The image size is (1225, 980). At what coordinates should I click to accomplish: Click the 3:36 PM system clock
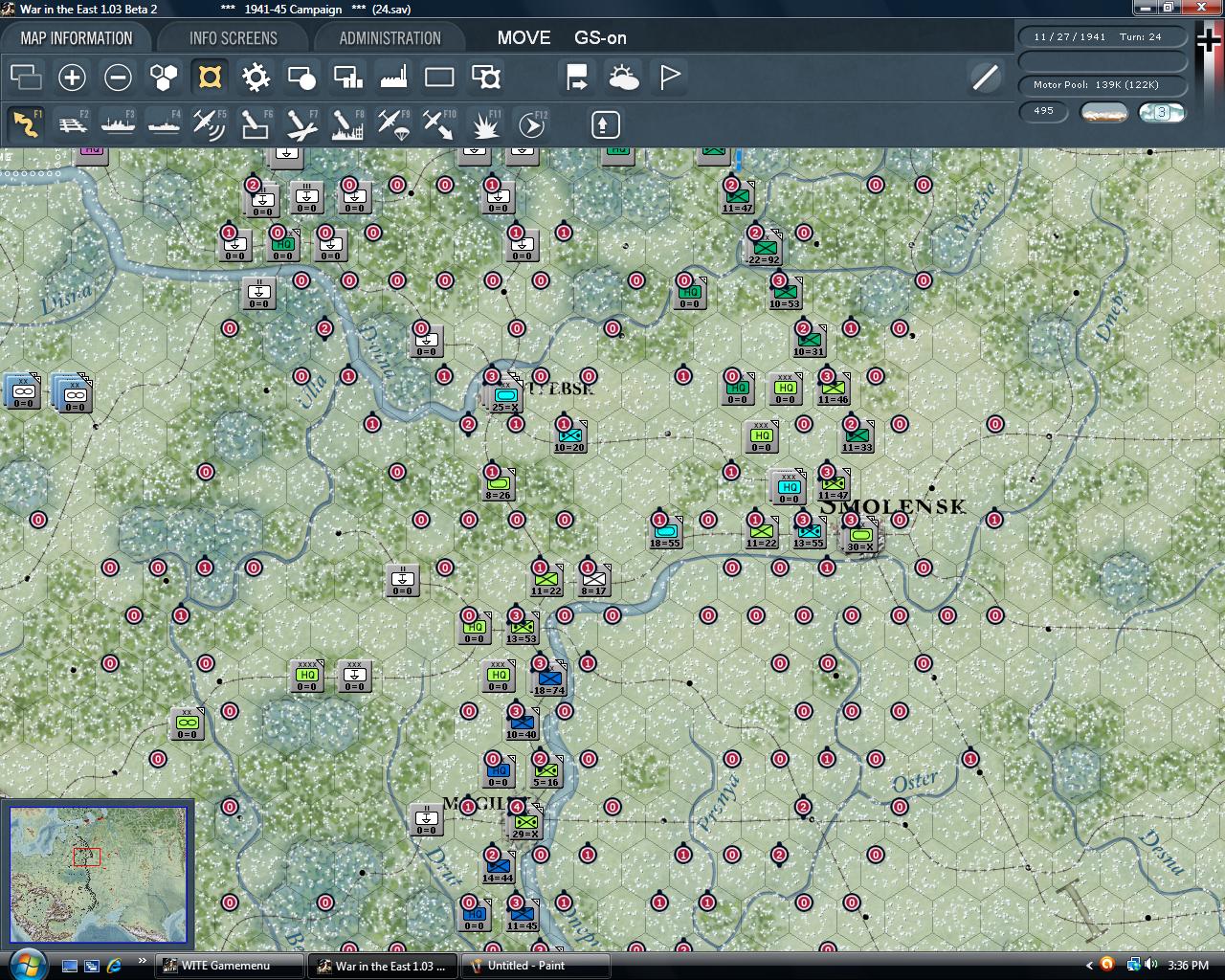pyautogui.click(x=1188, y=966)
